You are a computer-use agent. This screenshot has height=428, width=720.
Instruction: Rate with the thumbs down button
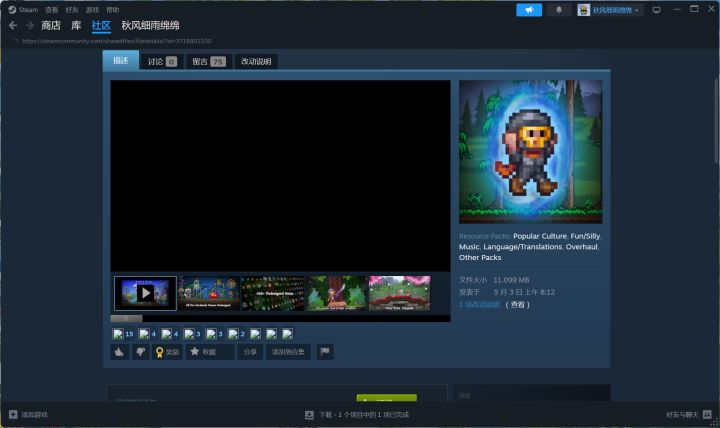pos(141,352)
